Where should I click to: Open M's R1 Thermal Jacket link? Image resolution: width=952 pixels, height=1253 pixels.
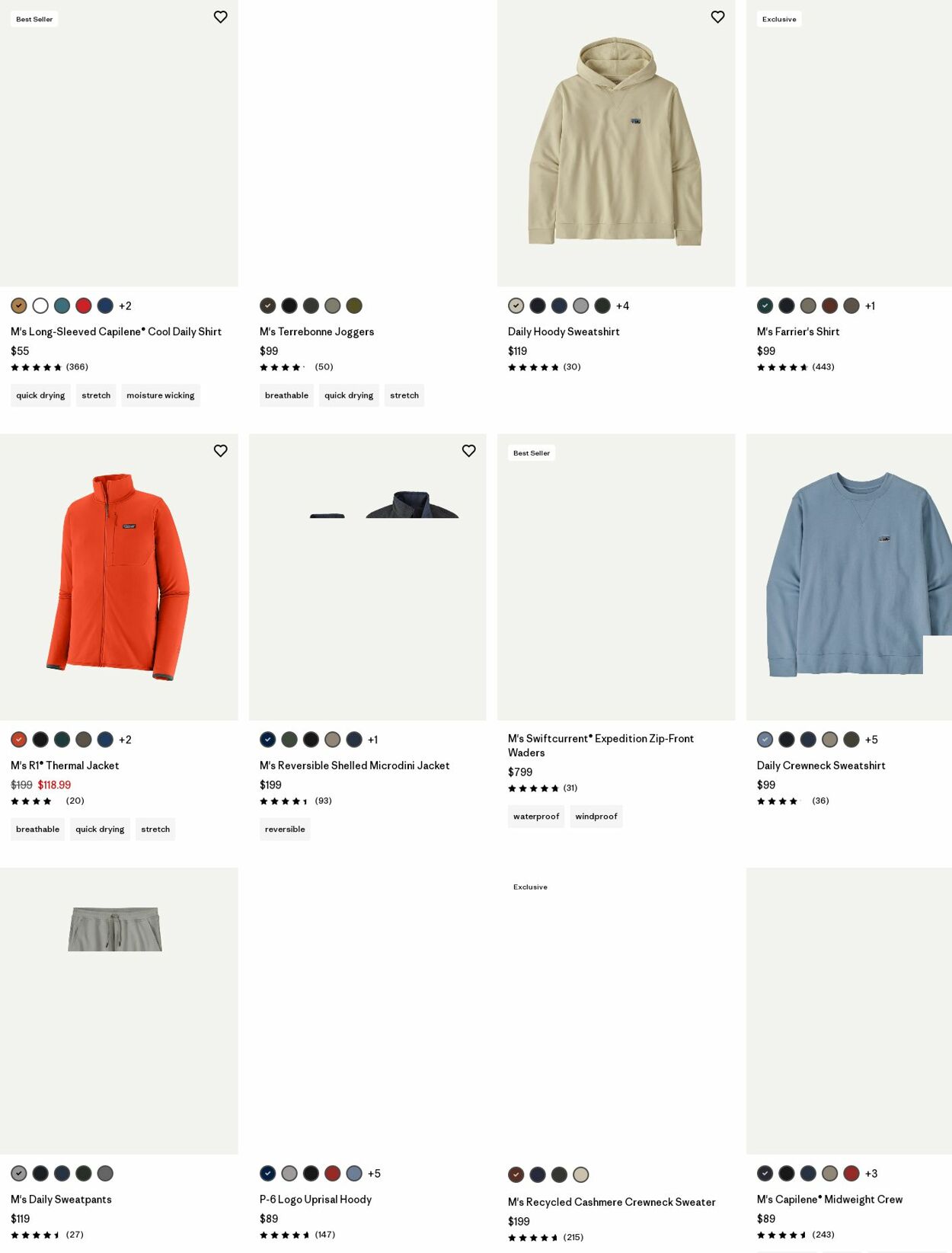point(65,766)
